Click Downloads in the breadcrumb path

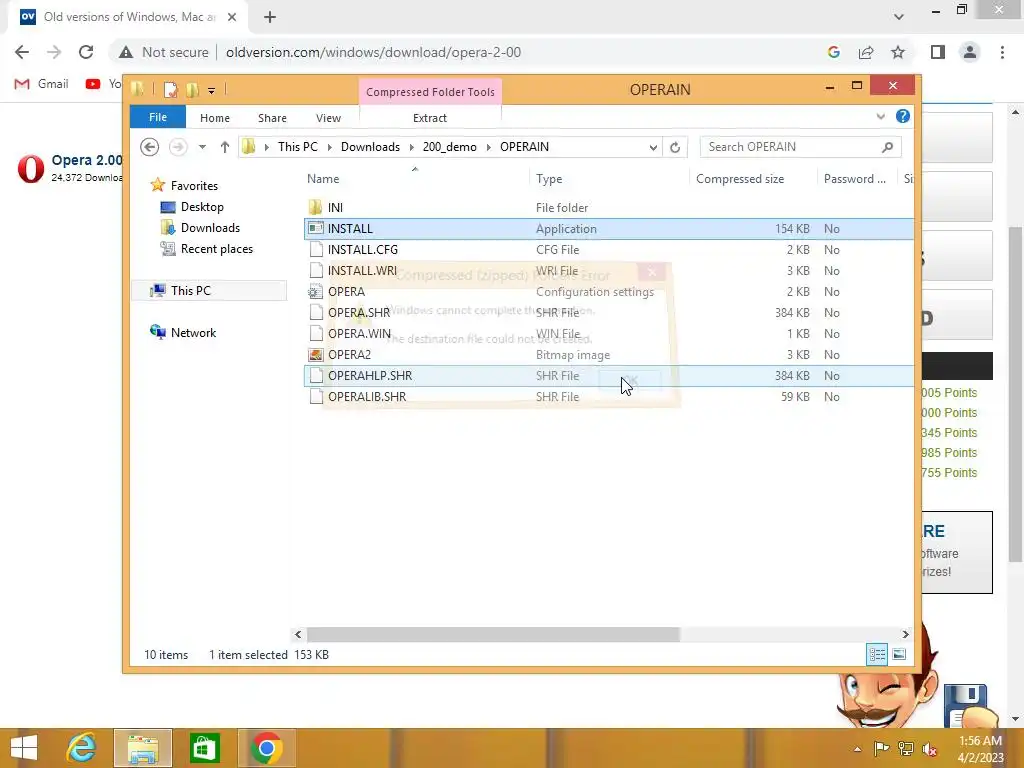tap(370, 147)
